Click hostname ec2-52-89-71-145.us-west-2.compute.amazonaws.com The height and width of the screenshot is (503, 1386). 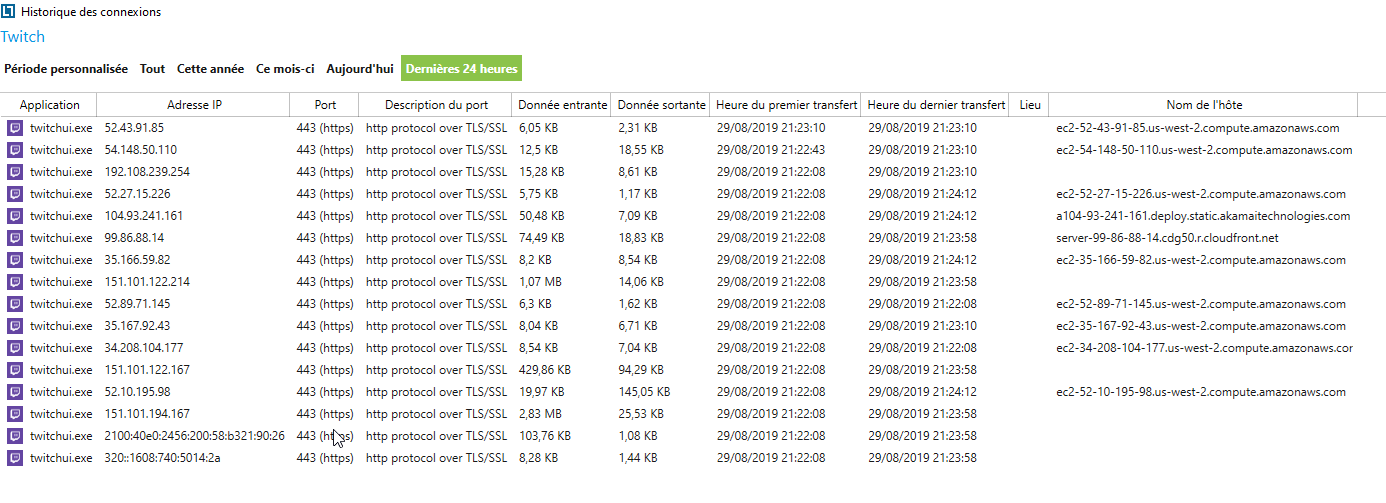click(1201, 304)
